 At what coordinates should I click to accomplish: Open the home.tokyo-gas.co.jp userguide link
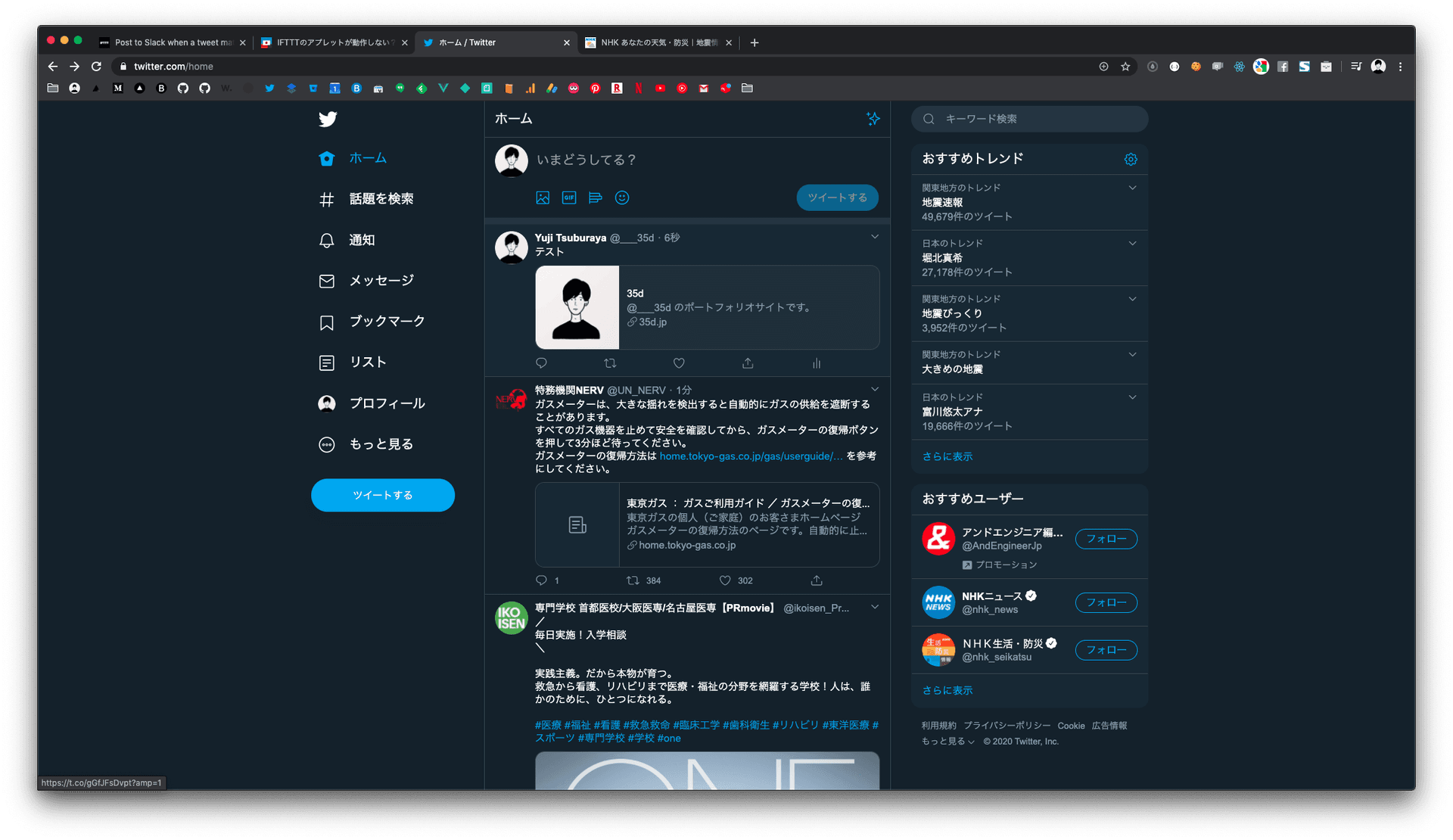click(751, 456)
